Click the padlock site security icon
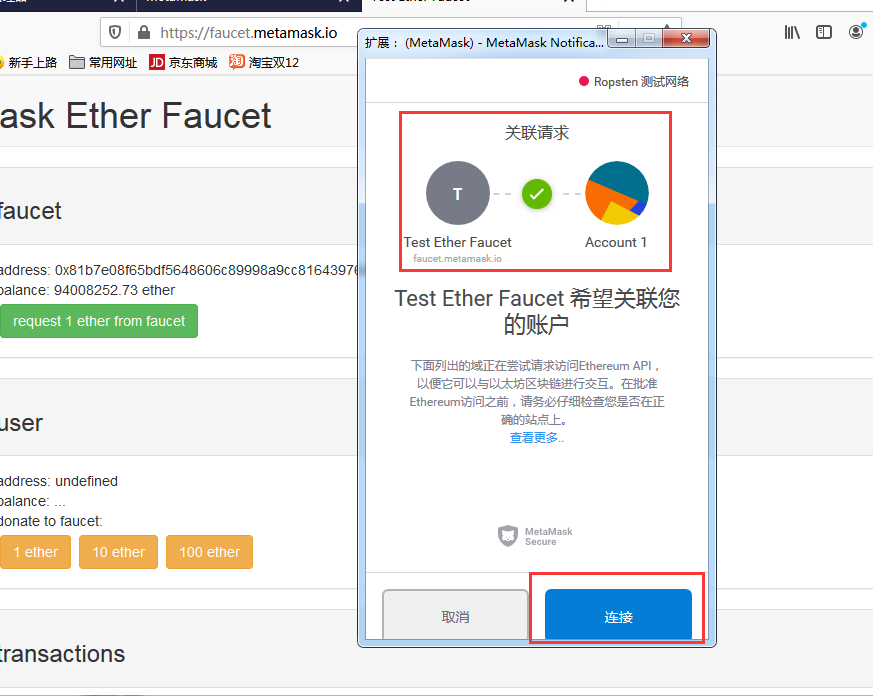The width and height of the screenshot is (873, 696). 144,32
